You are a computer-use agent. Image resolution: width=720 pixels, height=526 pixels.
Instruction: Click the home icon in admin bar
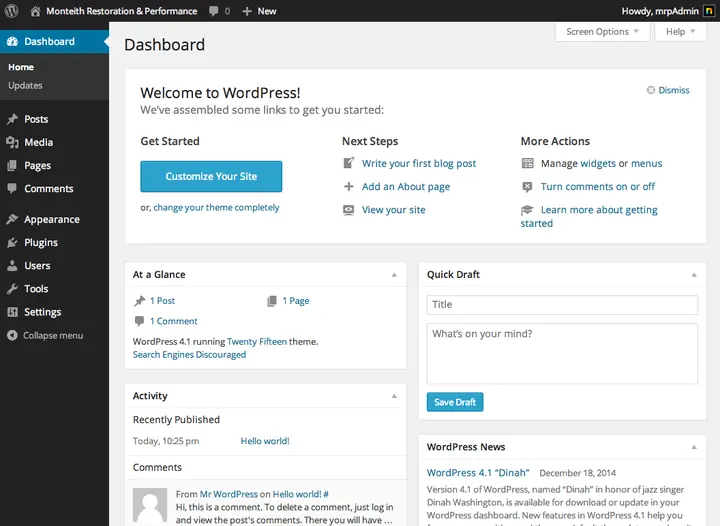click(x=35, y=11)
